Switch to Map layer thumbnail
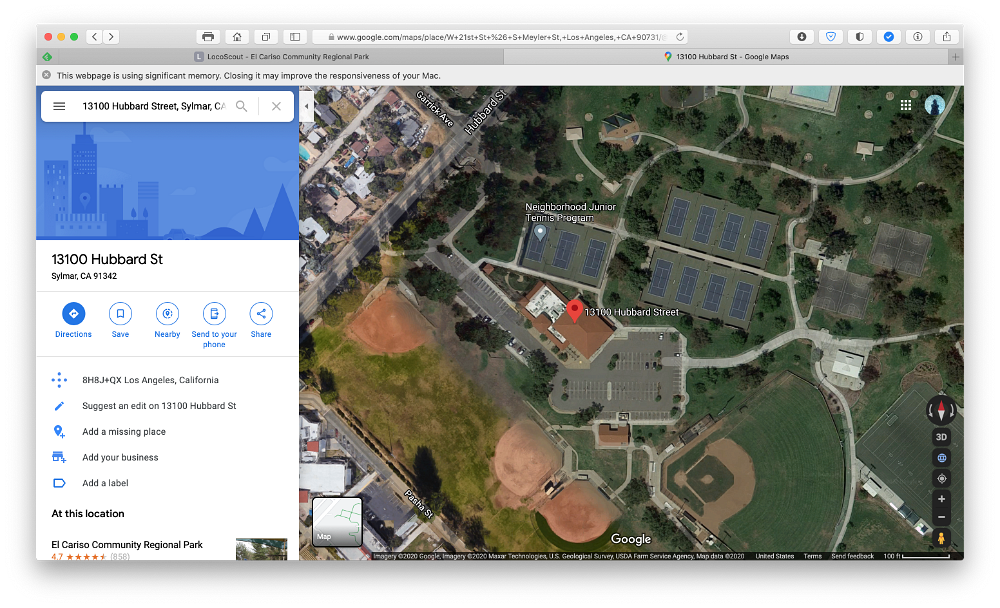The image size is (1000, 608). point(337,521)
